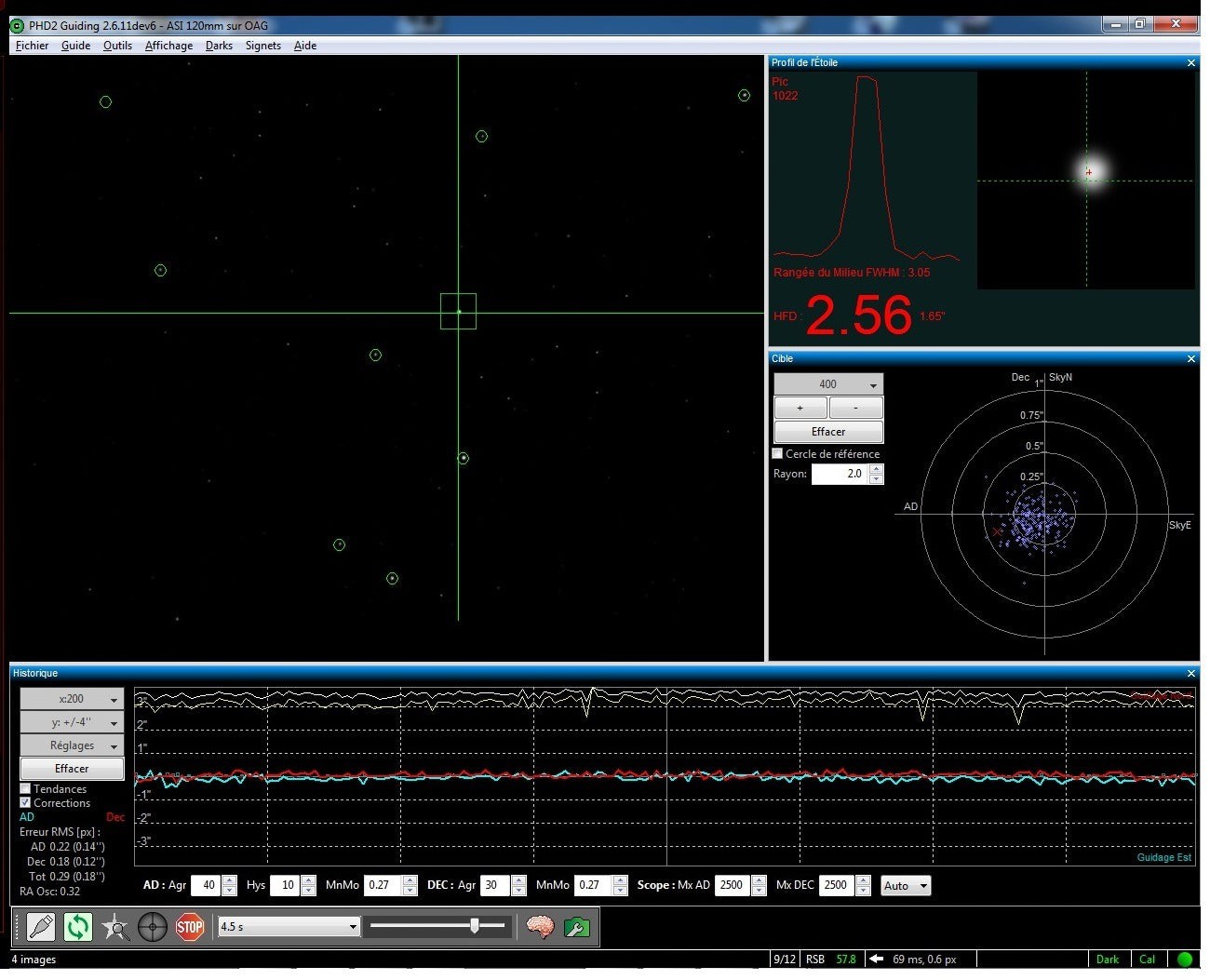
Task: Click the green loop exposure icon
Action: [78, 926]
